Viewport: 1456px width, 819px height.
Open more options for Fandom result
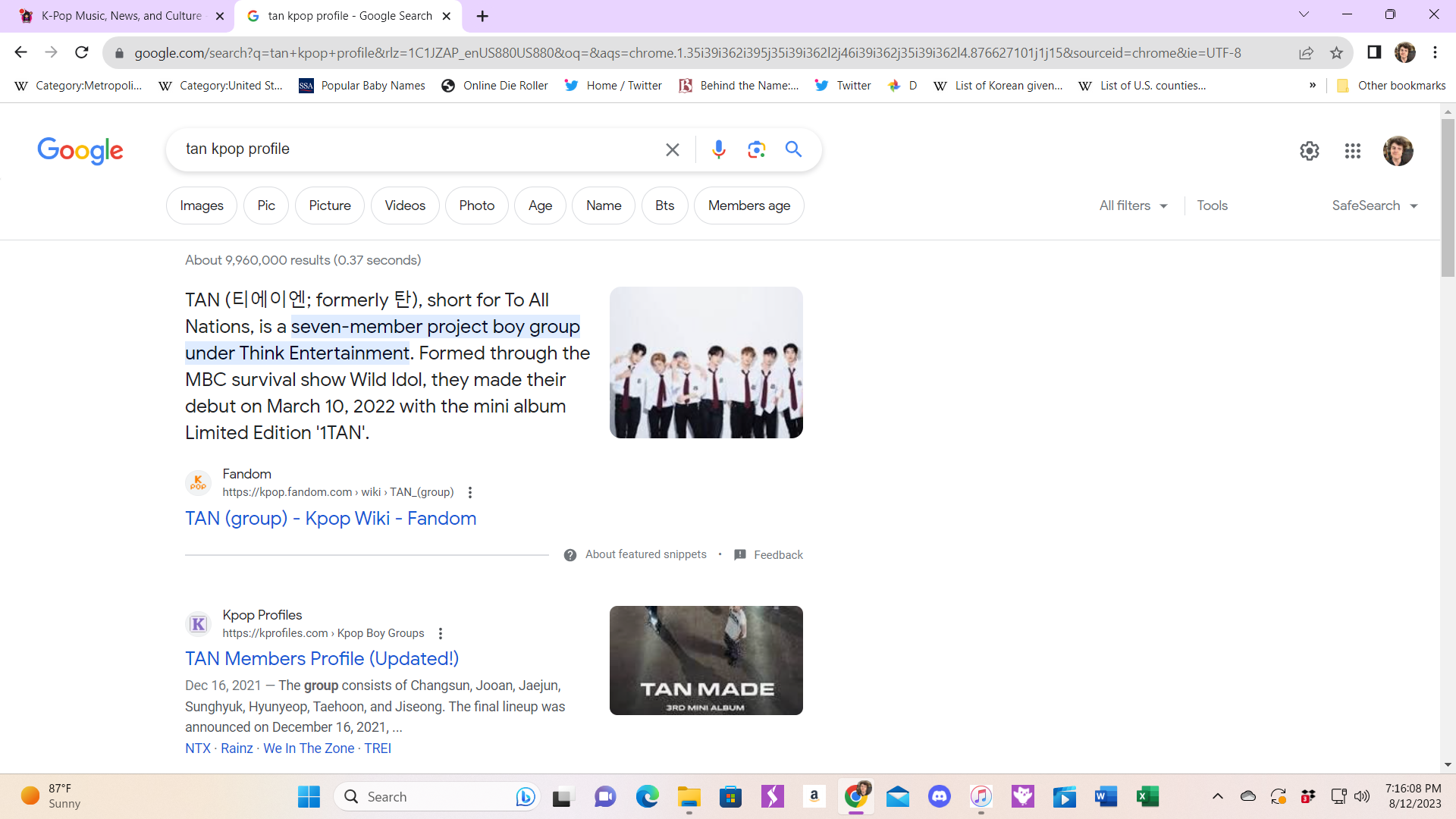pos(470,492)
